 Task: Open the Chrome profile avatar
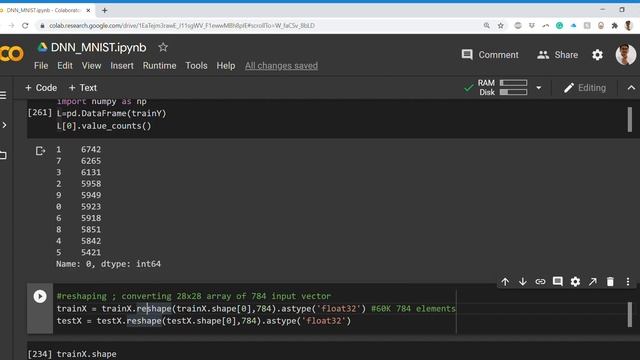629,25
